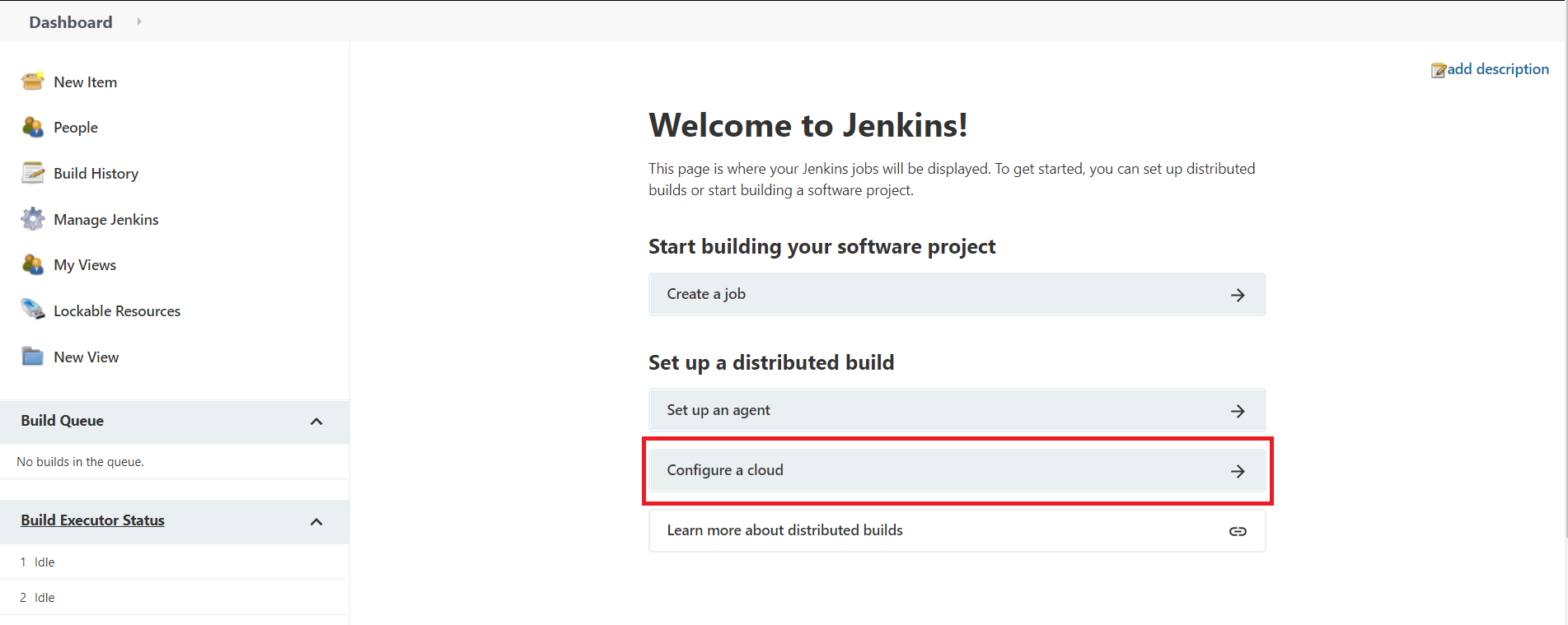This screenshot has height=625, width=1568.
Task: Click 'Set up a distributed build' heading
Action: (771, 362)
